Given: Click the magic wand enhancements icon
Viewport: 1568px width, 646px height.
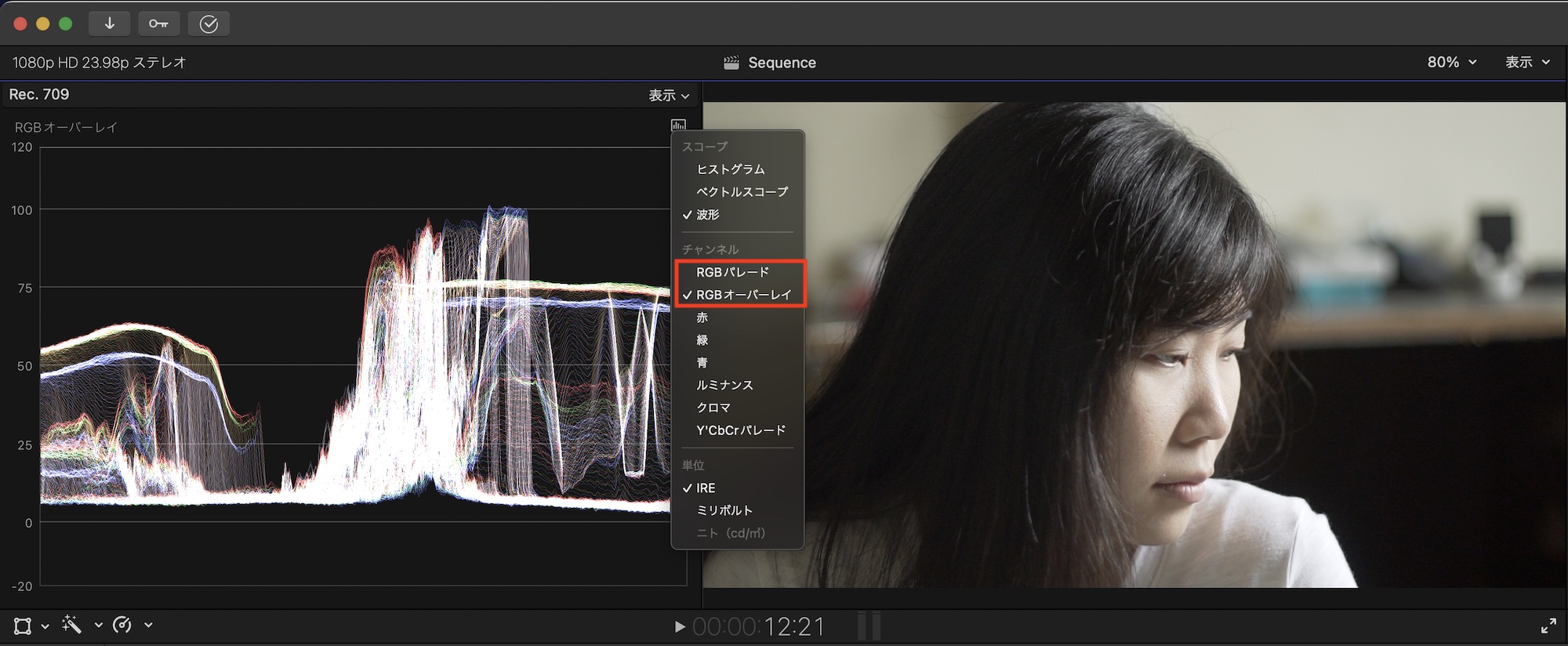Looking at the screenshot, I should pyautogui.click(x=72, y=625).
